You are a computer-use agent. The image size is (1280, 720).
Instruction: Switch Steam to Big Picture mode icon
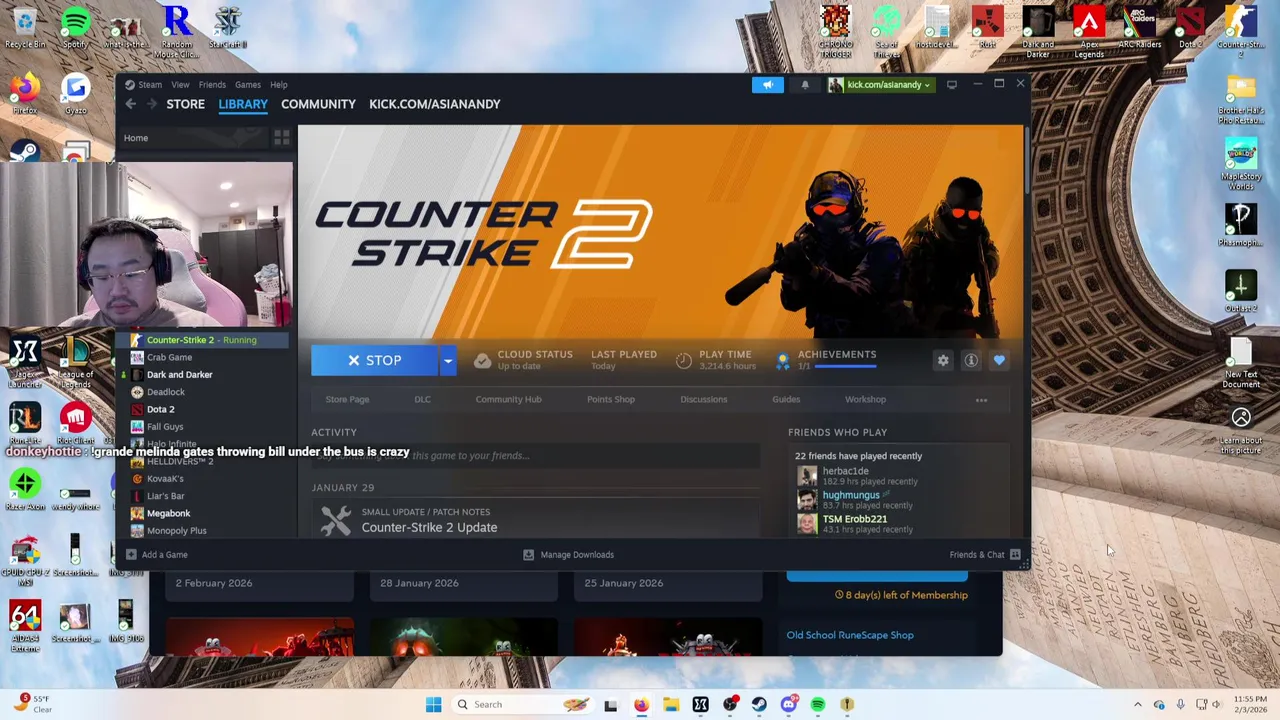952,85
